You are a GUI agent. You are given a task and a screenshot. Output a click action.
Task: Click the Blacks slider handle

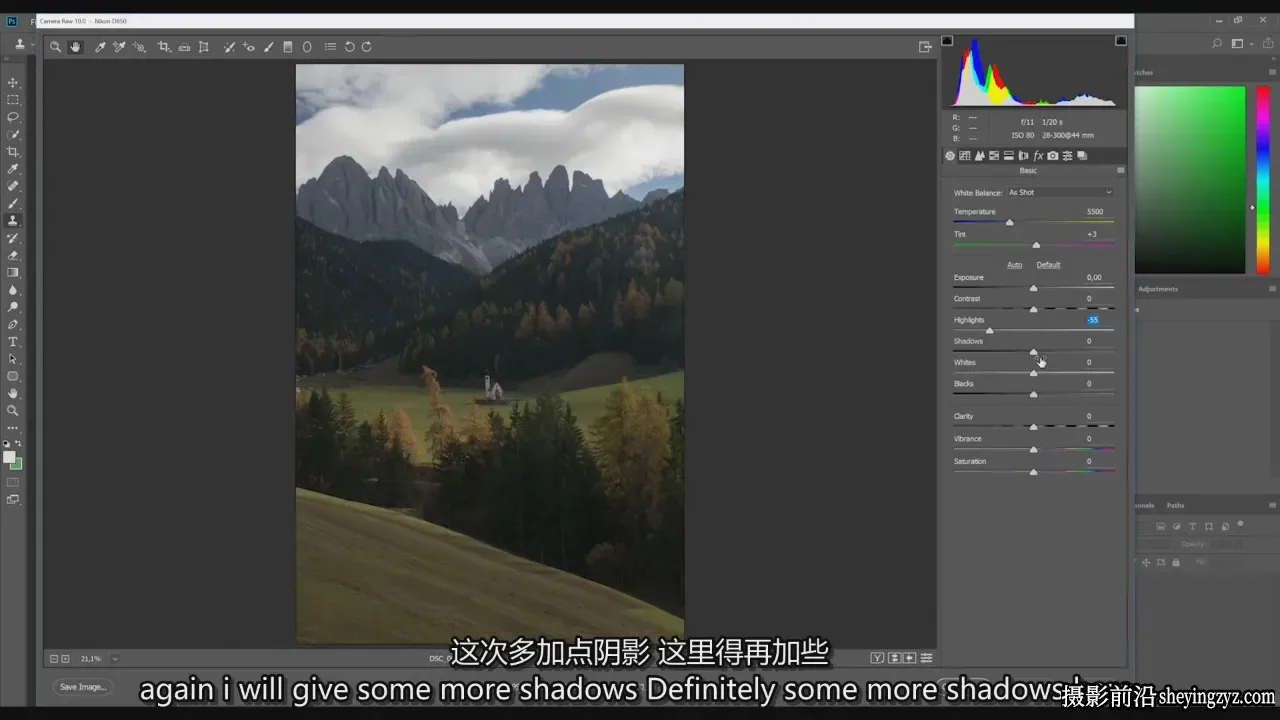pyautogui.click(x=1033, y=394)
